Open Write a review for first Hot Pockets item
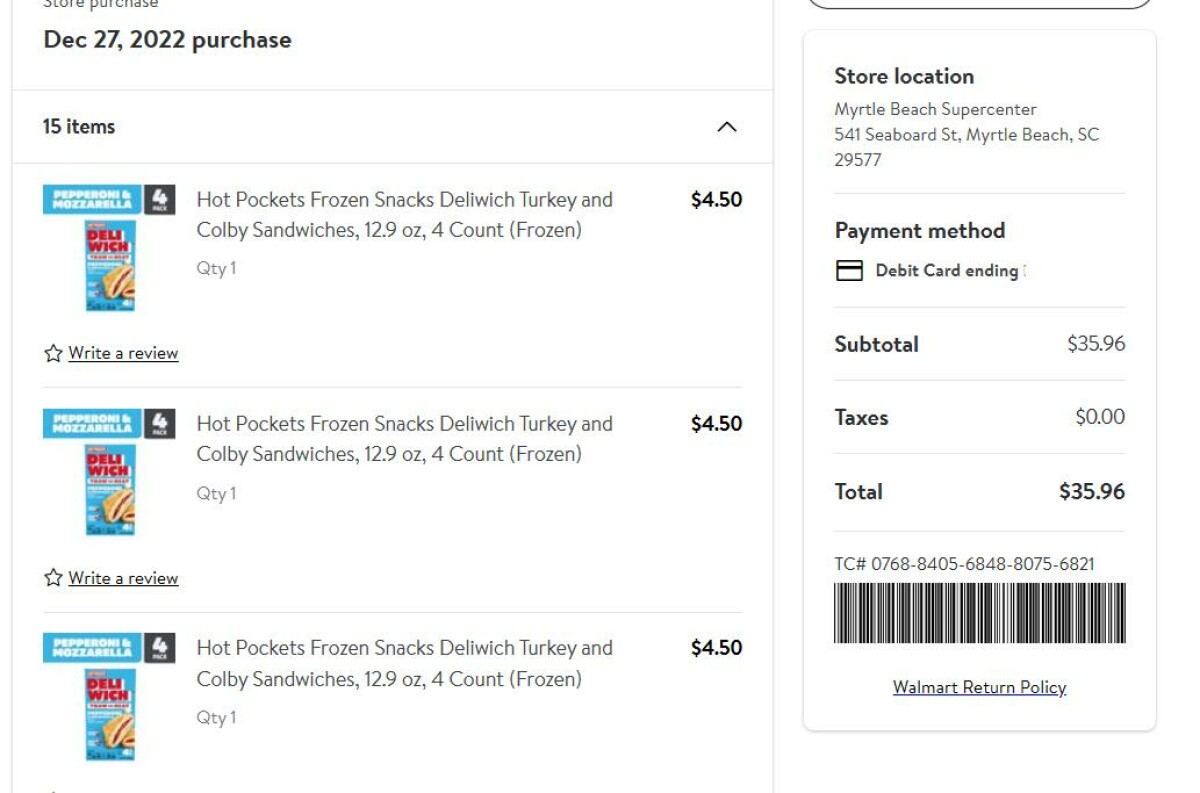Screen dimensions: 1200x793 (x=123, y=353)
